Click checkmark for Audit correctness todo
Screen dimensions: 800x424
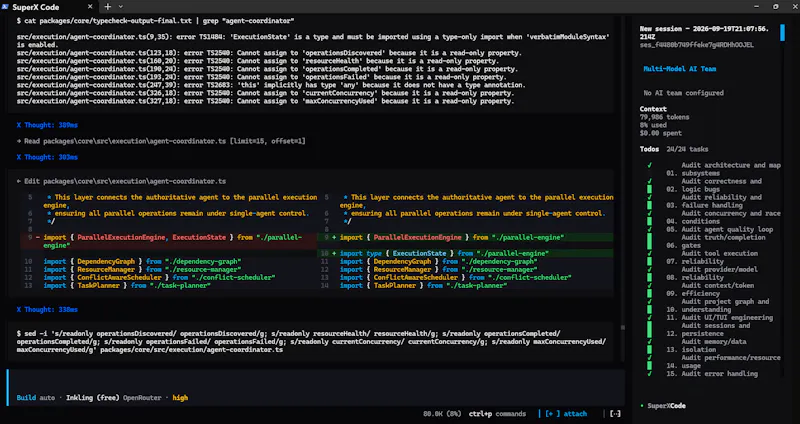[649, 181]
